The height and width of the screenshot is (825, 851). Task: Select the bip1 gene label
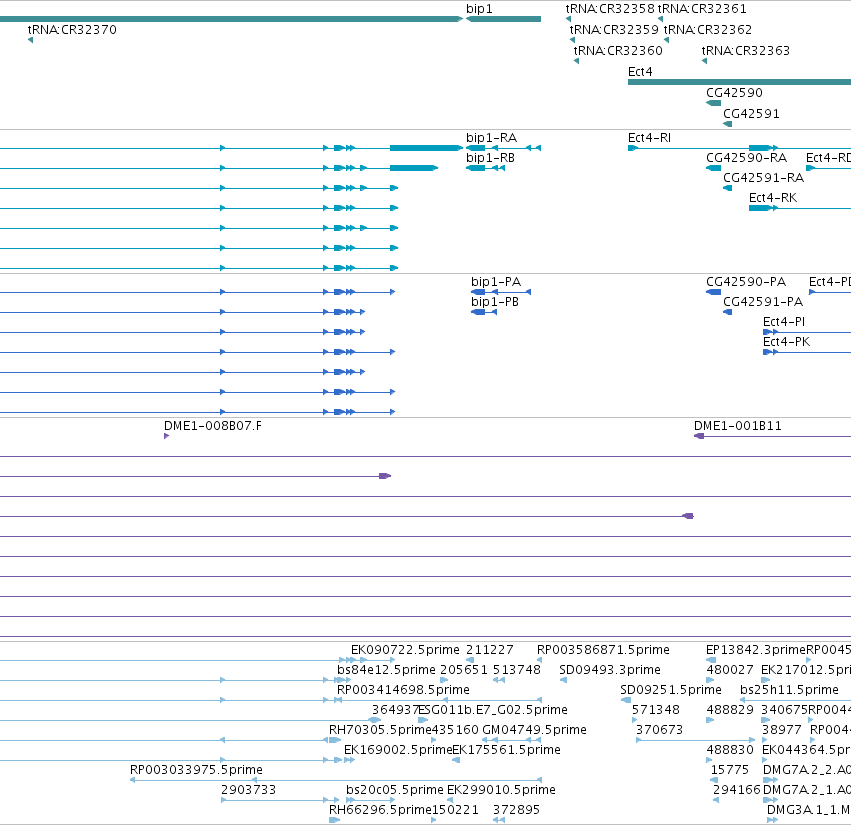pos(479,9)
